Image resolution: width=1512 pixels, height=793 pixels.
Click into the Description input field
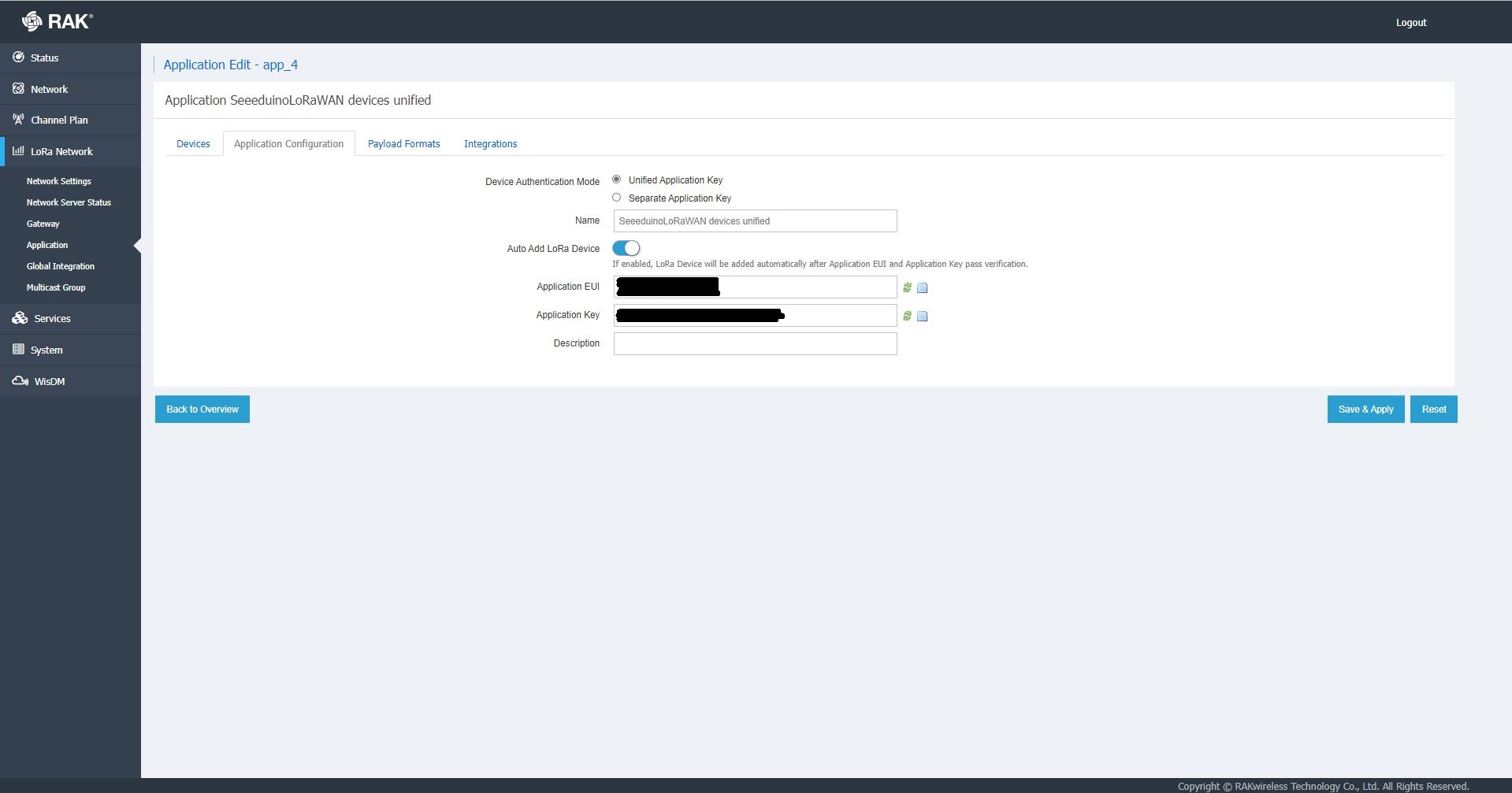pyautogui.click(x=755, y=343)
